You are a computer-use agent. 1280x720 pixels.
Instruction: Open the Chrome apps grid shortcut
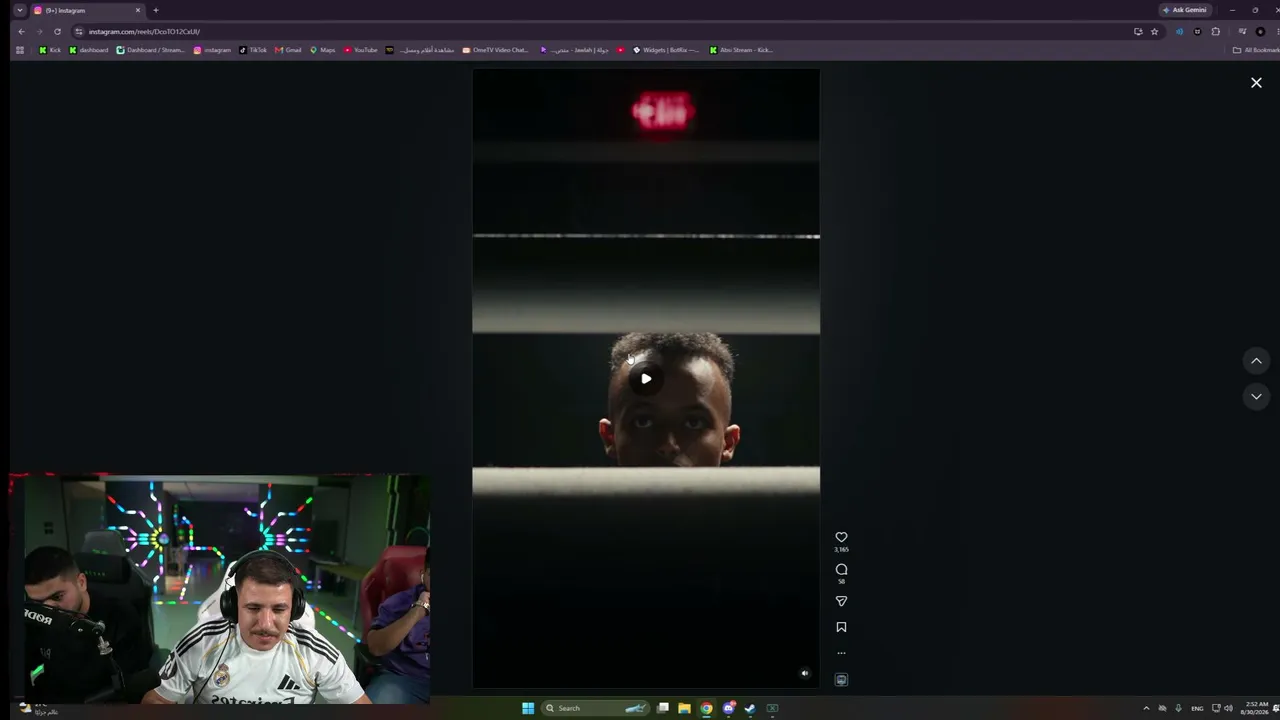coord(20,50)
